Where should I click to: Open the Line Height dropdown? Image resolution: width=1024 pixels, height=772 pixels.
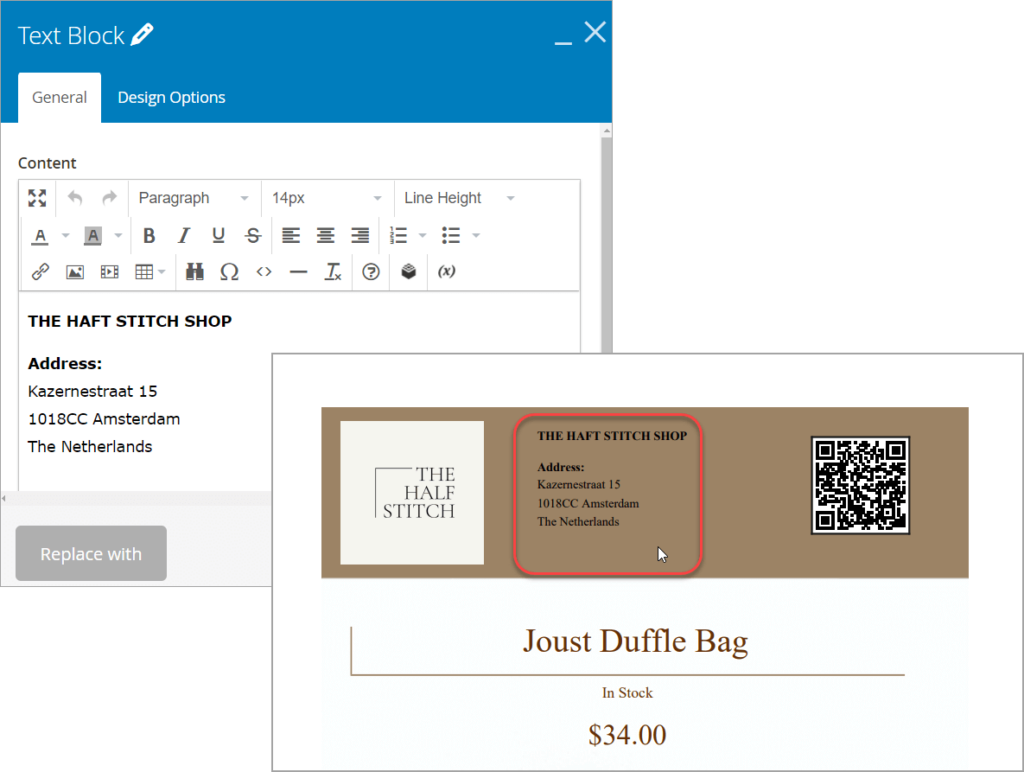pos(460,198)
